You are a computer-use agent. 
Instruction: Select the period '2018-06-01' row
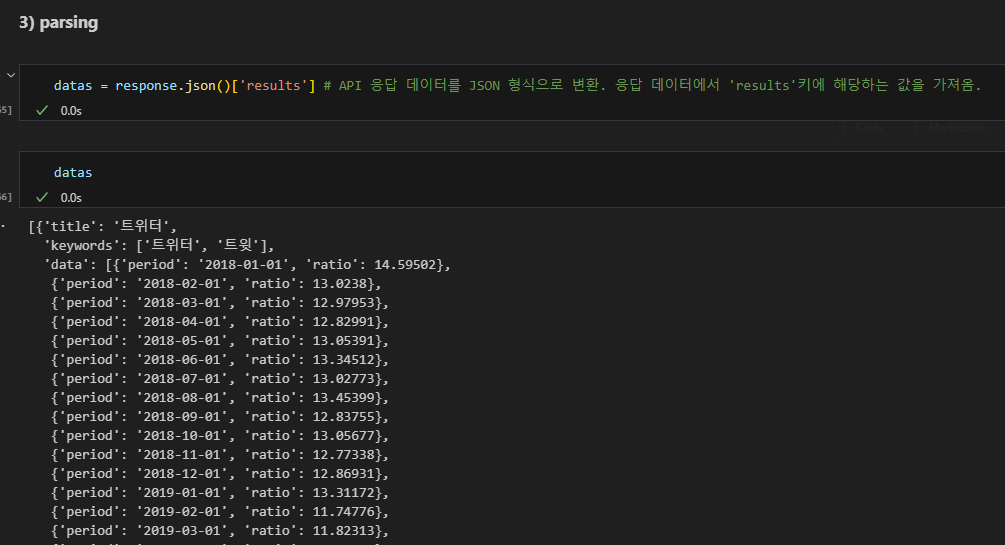point(220,360)
